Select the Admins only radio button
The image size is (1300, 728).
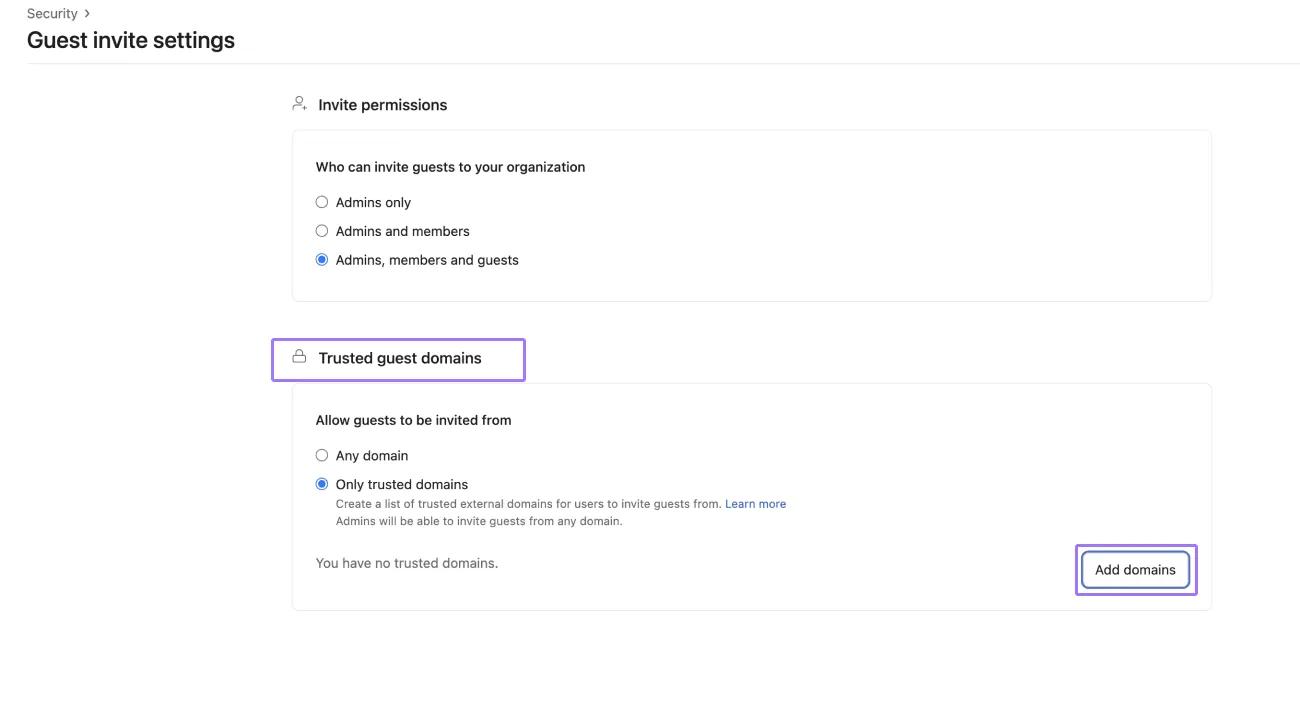322,202
